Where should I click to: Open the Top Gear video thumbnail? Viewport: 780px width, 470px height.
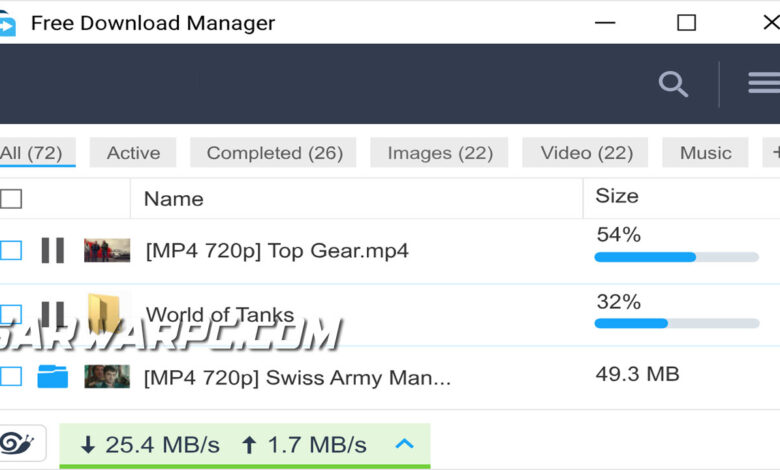[x=107, y=250]
